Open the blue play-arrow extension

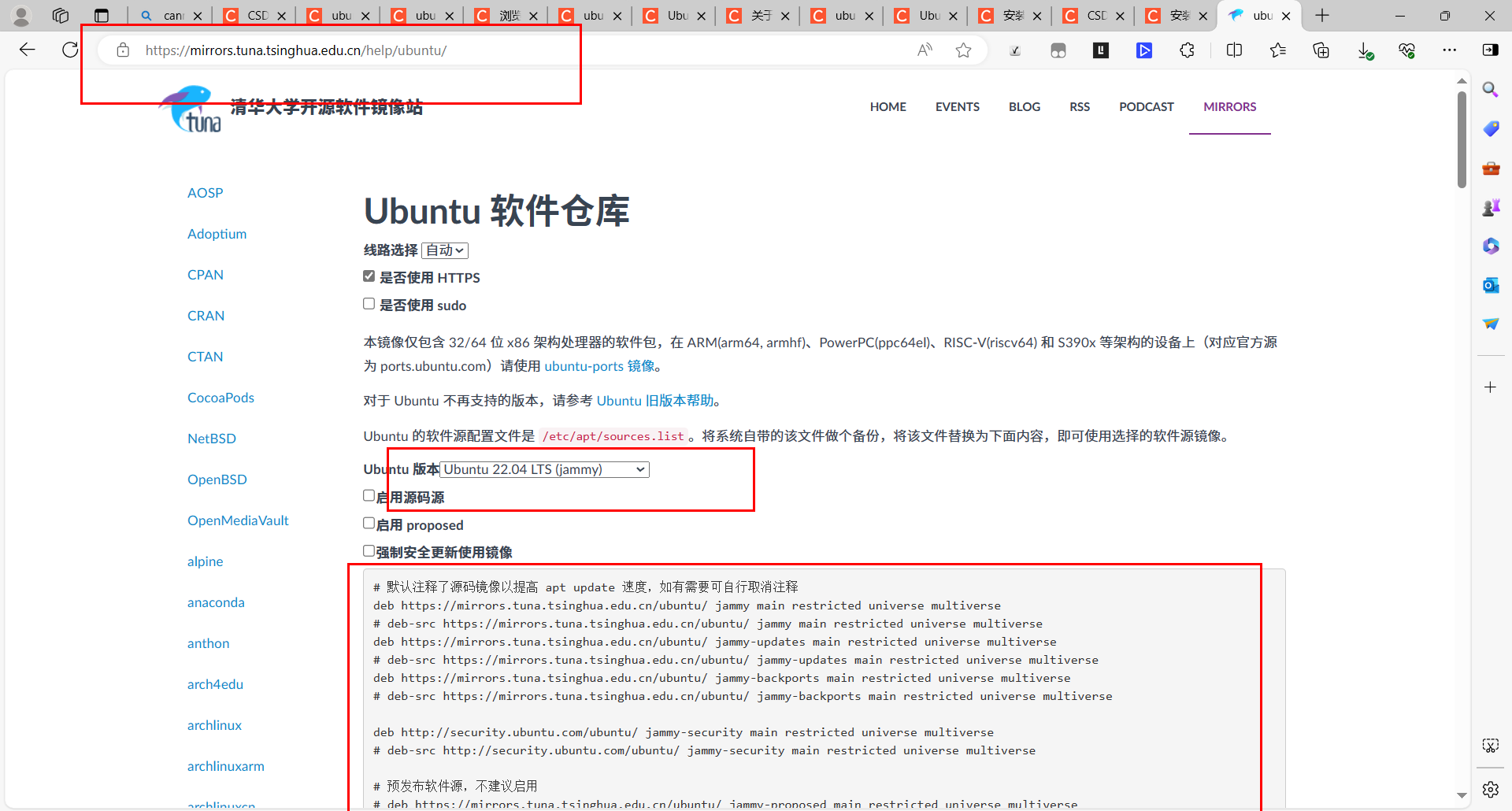[1144, 50]
